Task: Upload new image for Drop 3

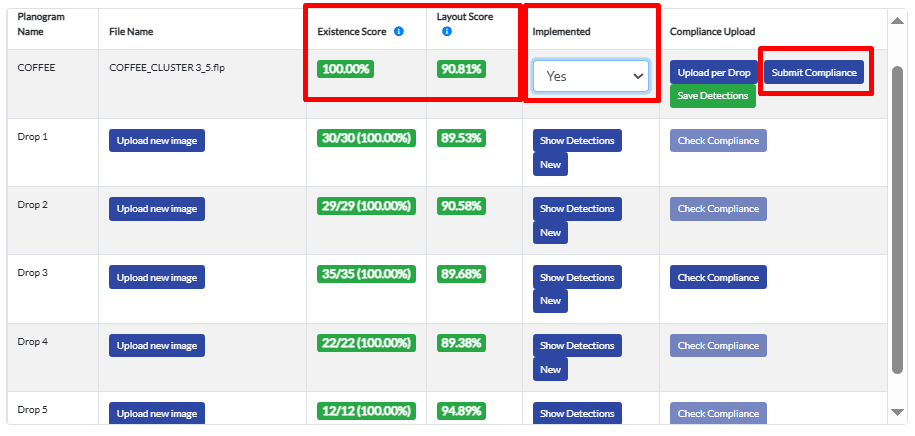Action: tap(157, 277)
